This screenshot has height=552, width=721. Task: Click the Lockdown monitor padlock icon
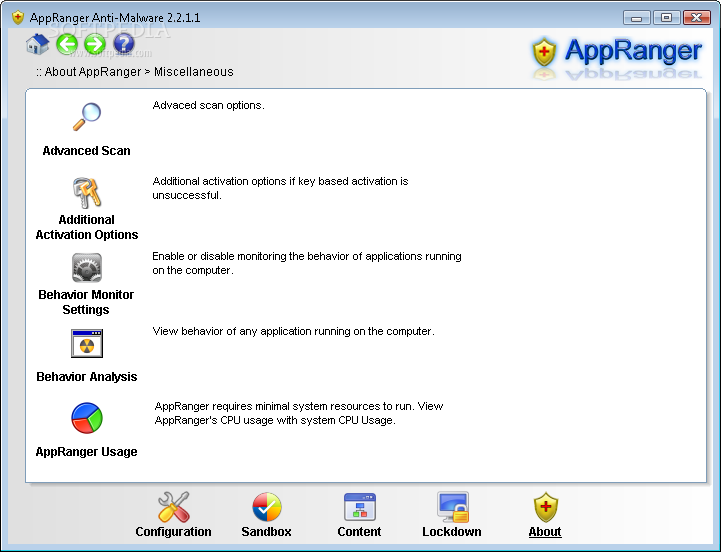(452, 507)
